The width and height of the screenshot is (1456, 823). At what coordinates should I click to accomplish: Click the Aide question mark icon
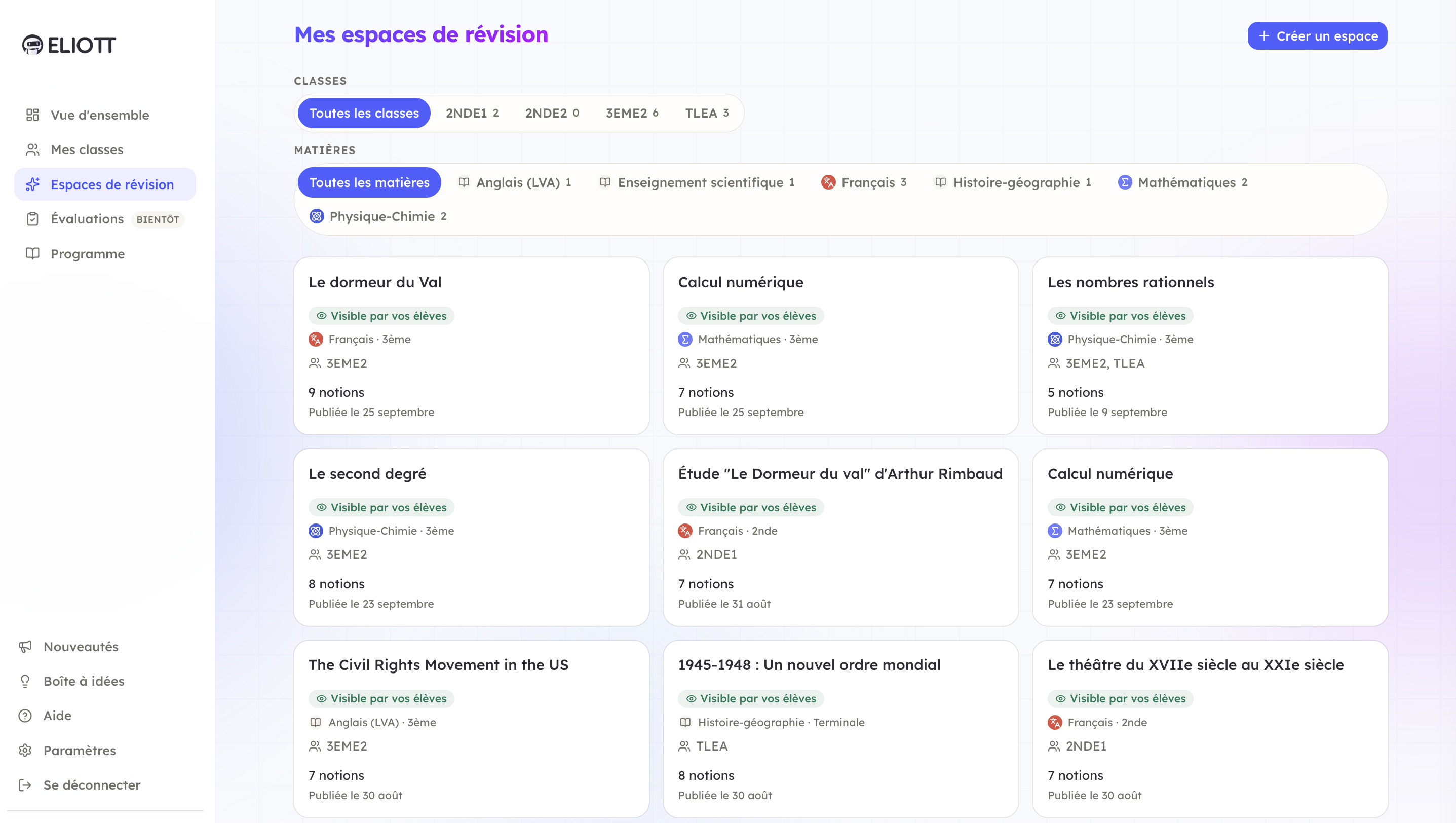pyautogui.click(x=25, y=716)
